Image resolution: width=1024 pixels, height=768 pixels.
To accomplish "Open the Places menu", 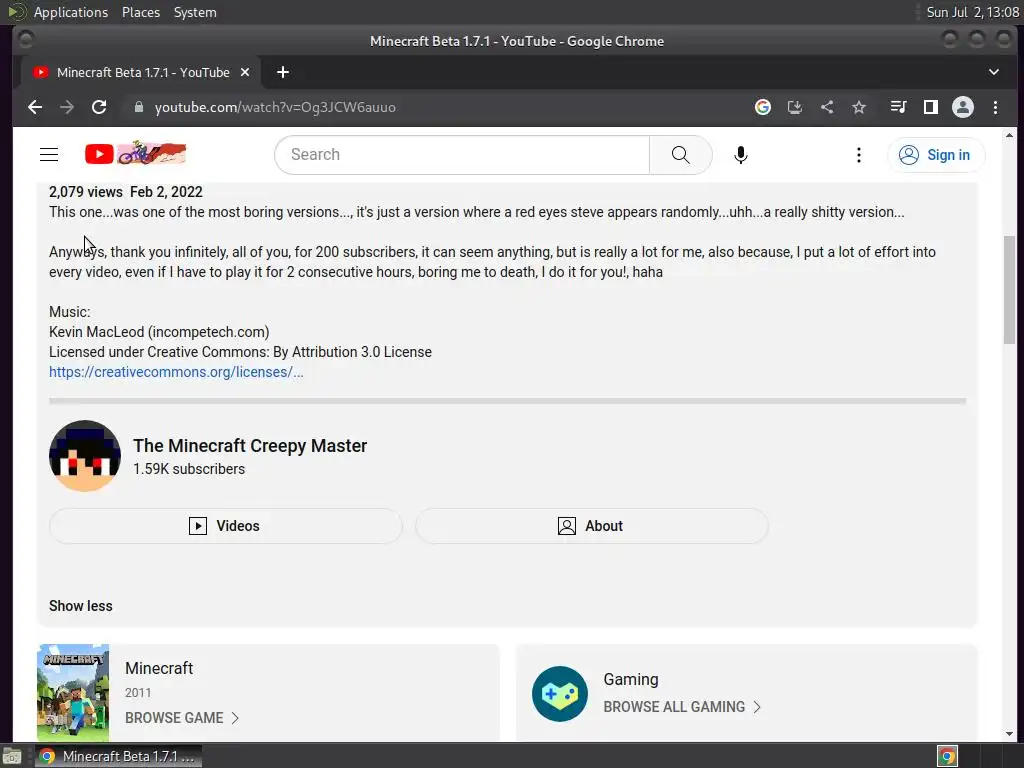I will 141,12.
